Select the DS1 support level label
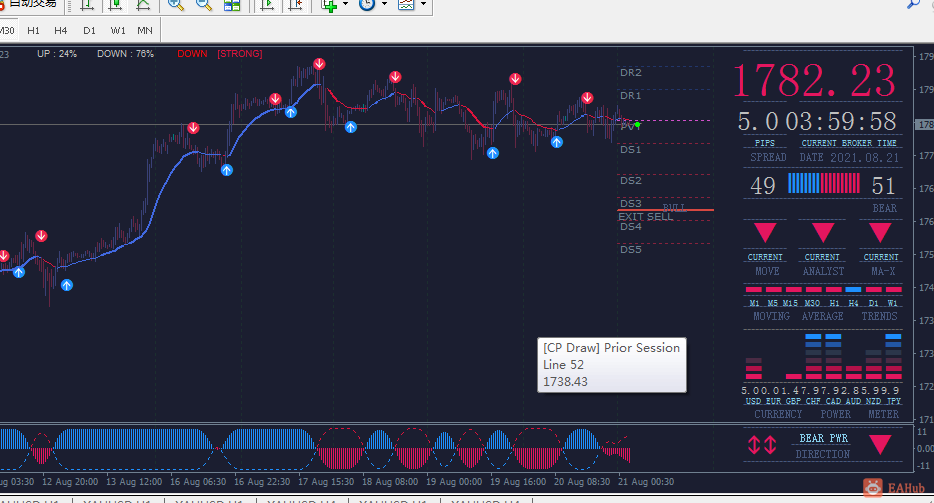Screen dimensions: 934x503 tap(631, 150)
